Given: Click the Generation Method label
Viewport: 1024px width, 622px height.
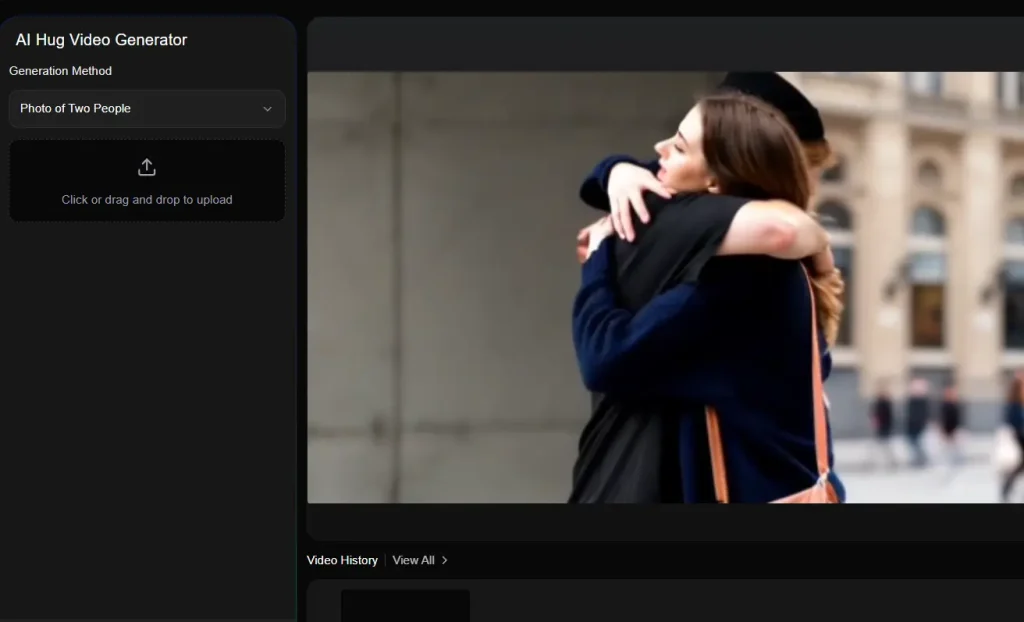Looking at the screenshot, I should pyautogui.click(x=60, y=71).
